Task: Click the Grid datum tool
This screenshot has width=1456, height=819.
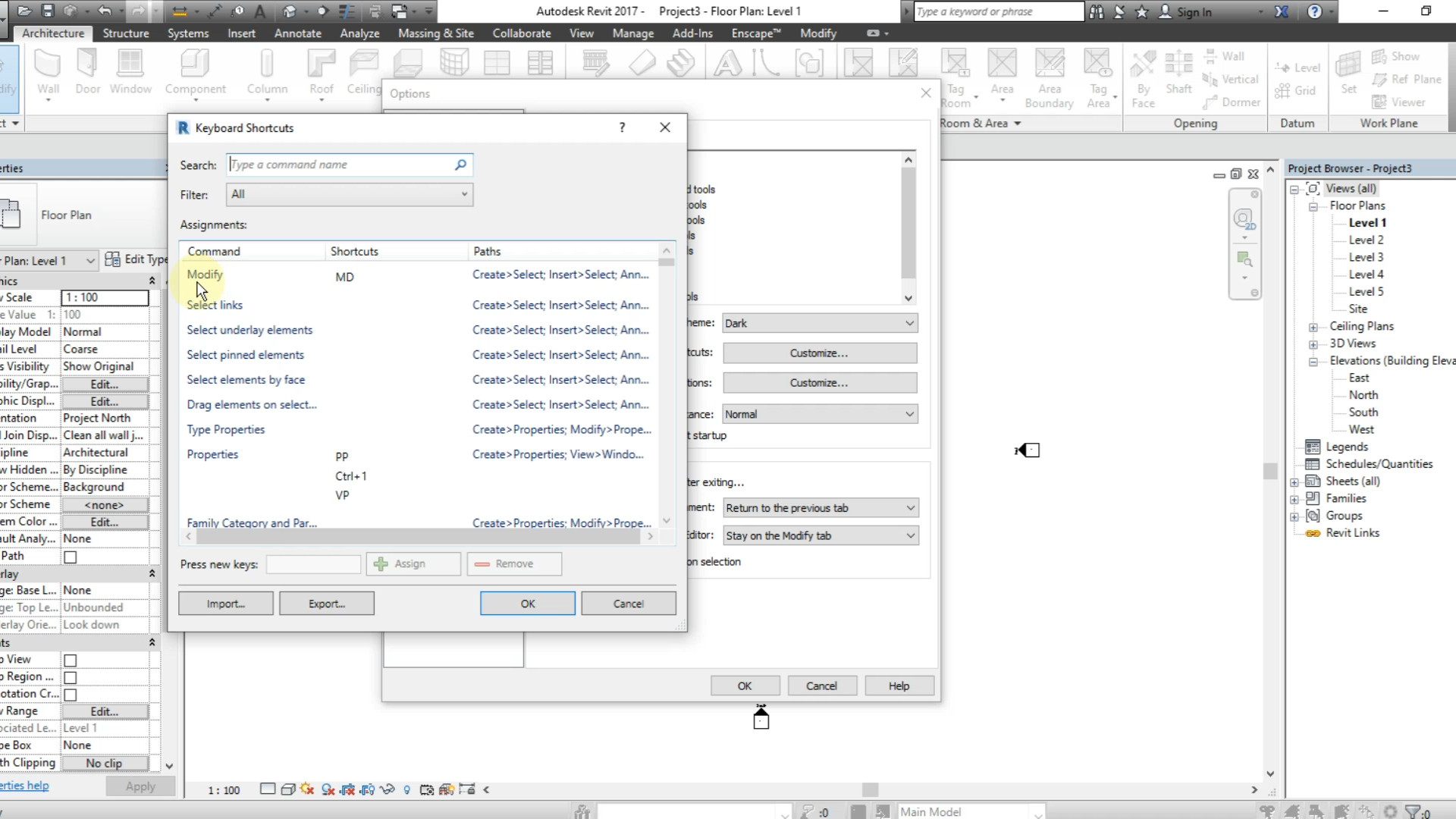Action: pyautogui.click(x=1295, y=91)
